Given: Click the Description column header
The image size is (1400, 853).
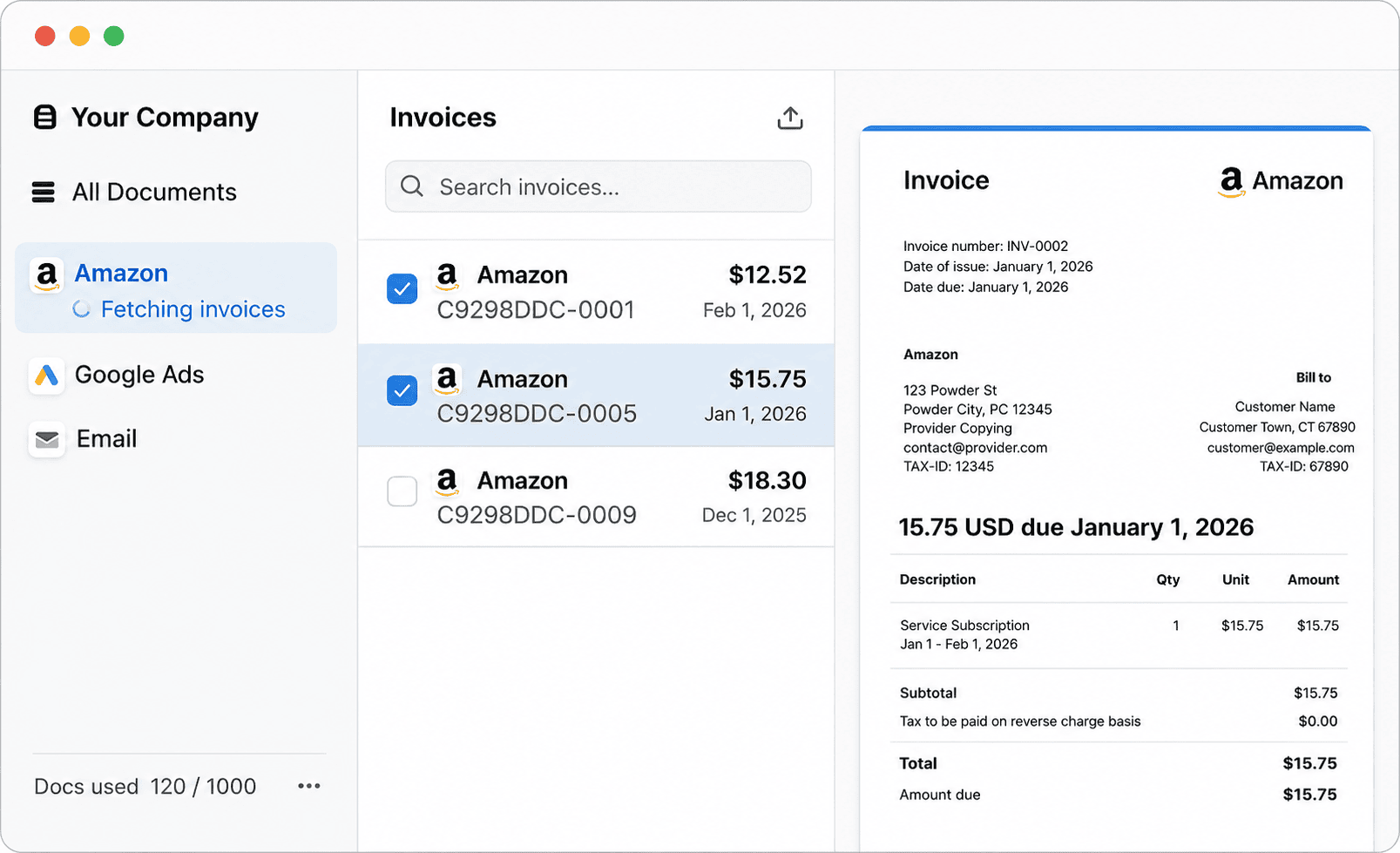Looking at the screenshot, I should pos(937,579).
